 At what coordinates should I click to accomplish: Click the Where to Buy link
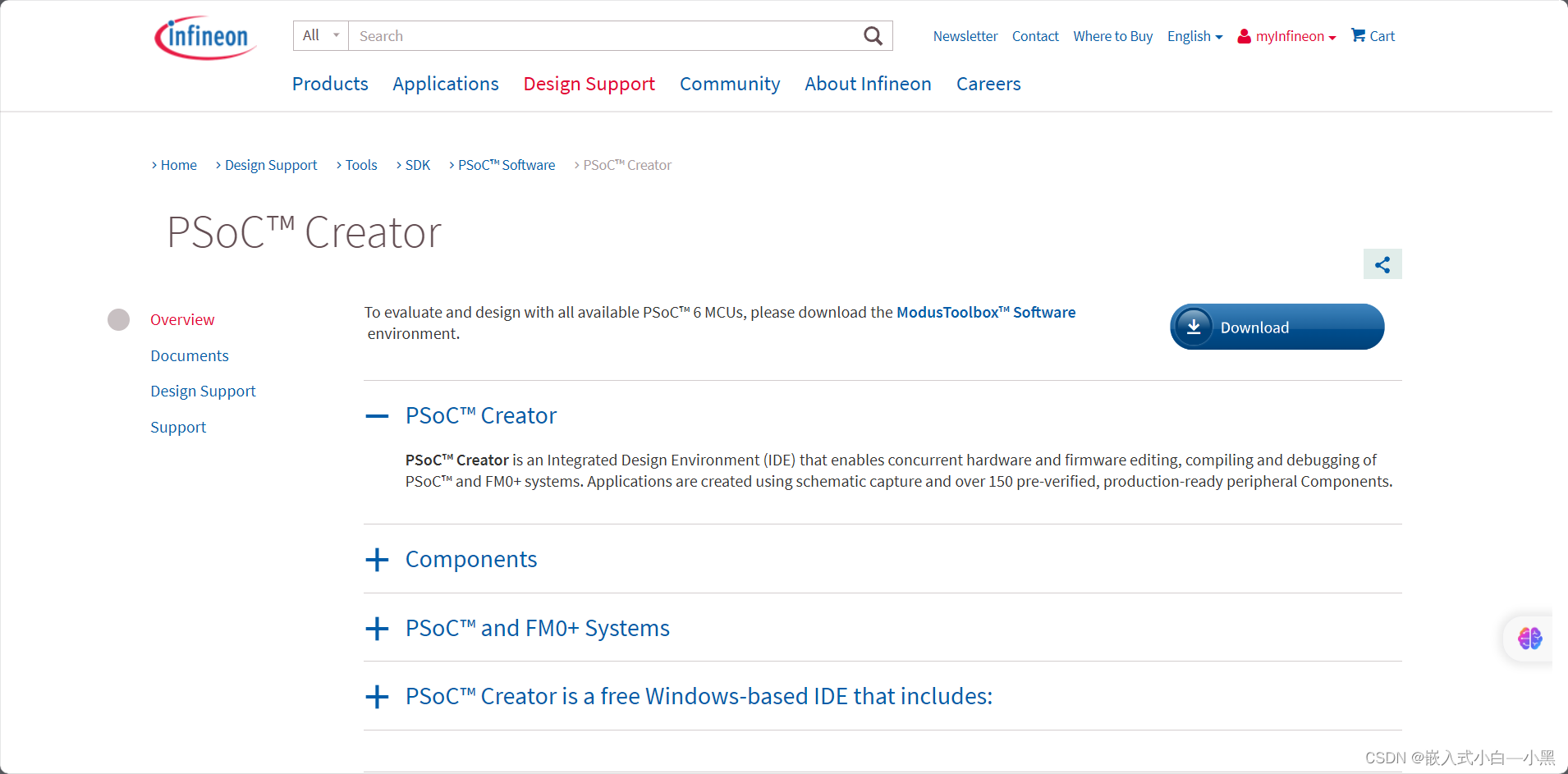click(1113, 36)
